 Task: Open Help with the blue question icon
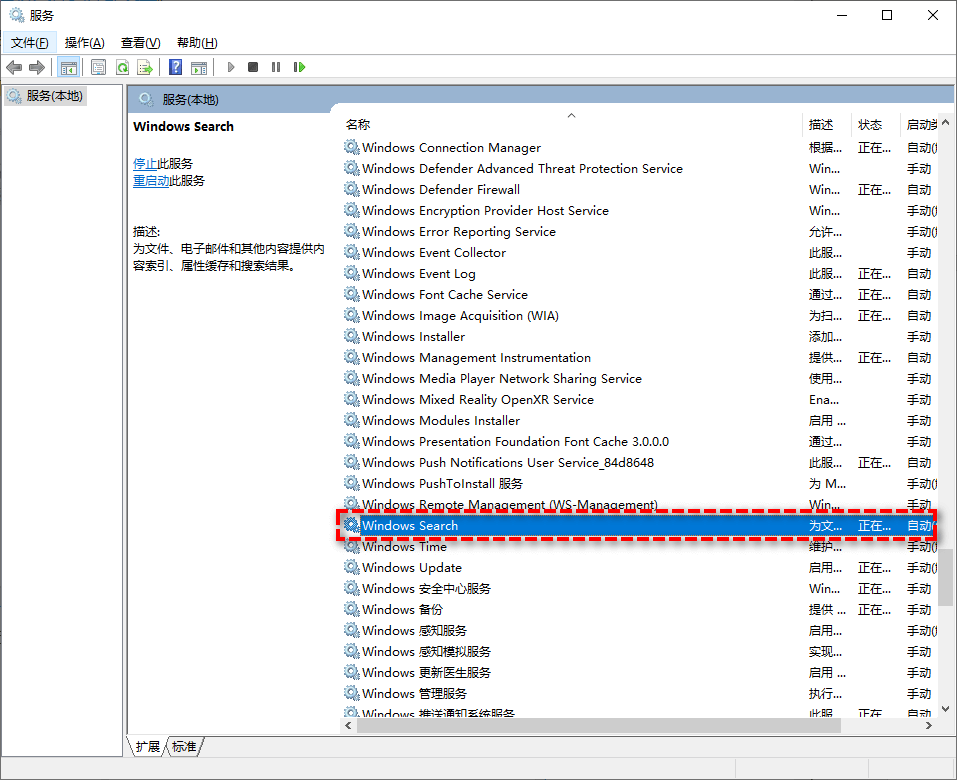[176, 67]
